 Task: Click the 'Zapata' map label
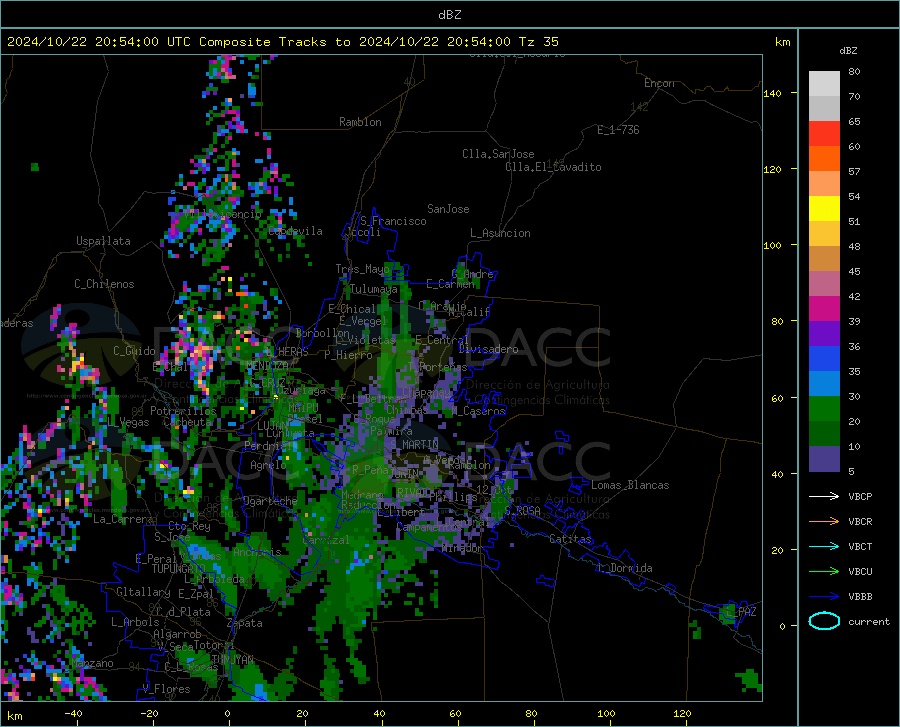click(x=245, y=623)
